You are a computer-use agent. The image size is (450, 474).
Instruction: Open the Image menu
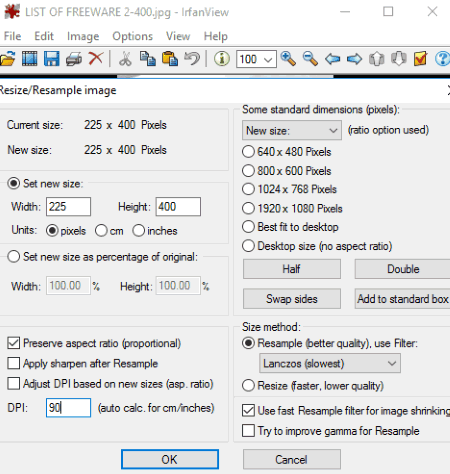83,36
